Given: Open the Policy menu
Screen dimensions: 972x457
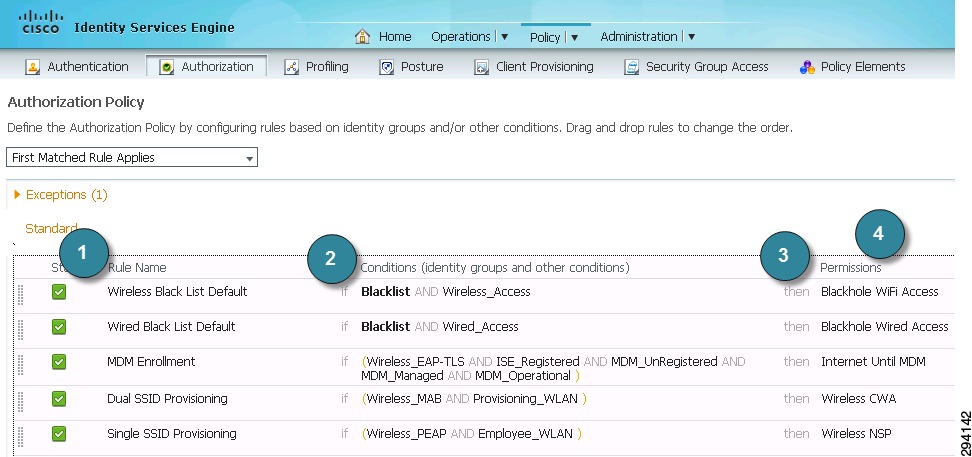Looking at the screenshot, I should 545,37.
